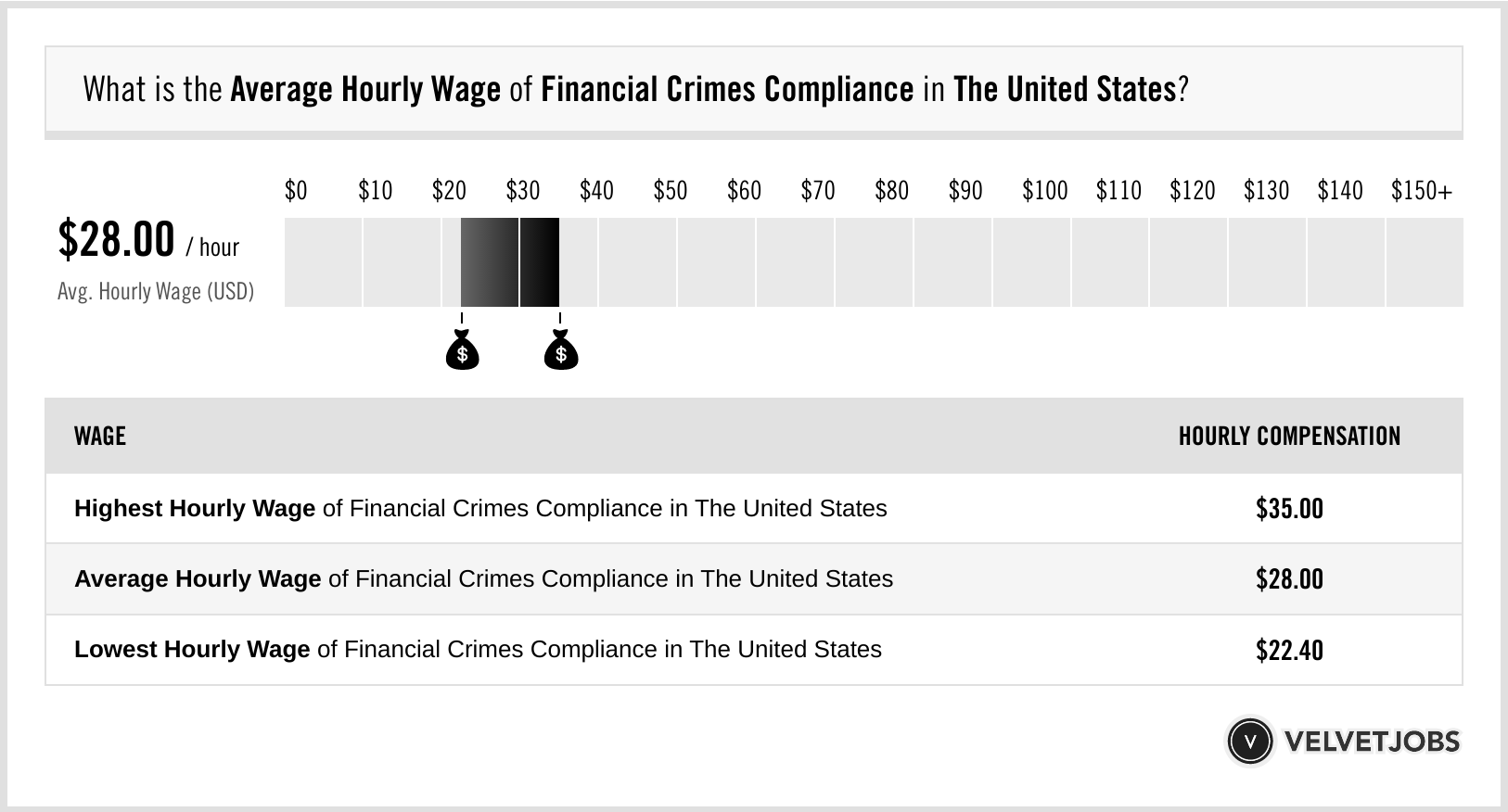Click the $35.00 compensation value
The height and width of the screenshot is (812, 1508).
tap(1289, 509)
